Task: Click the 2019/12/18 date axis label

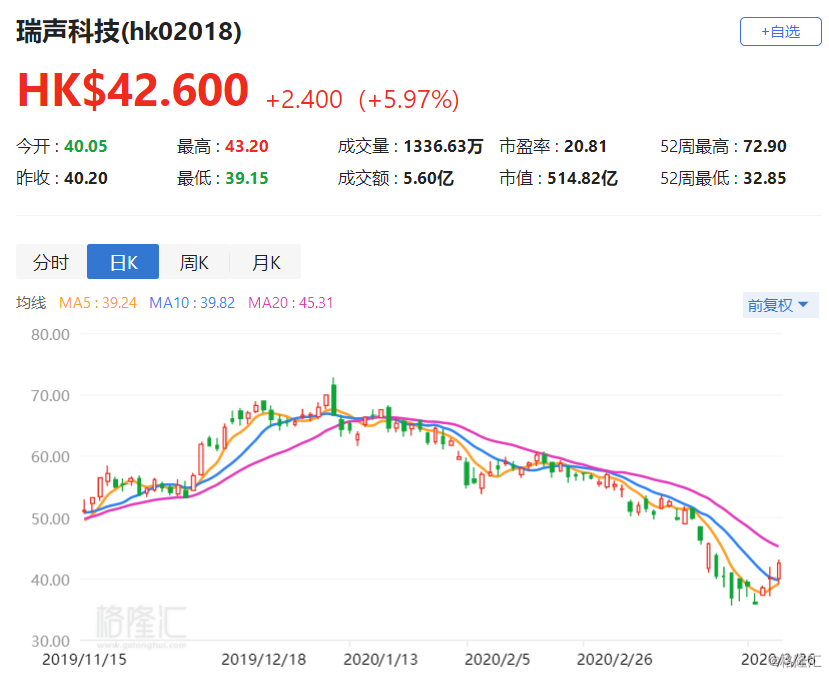Action: (263, 660)
